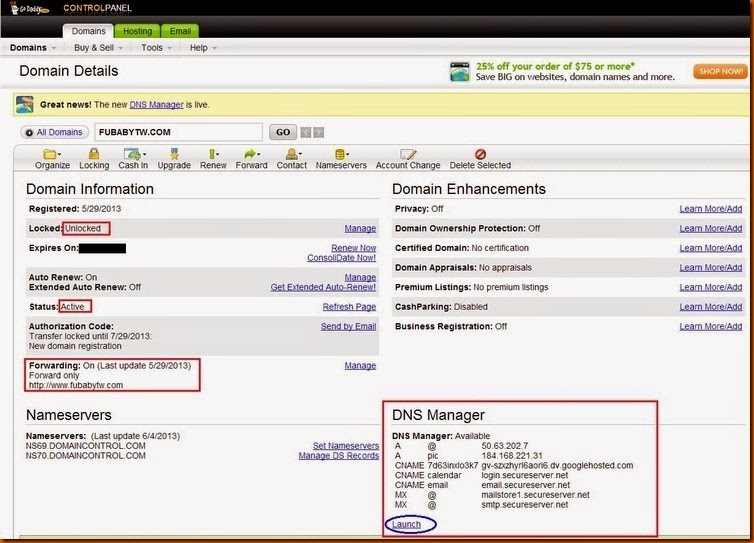Viewport: 754px width, 543px height.
Task: Go to next domain arrow
Action: coord(318,132)
